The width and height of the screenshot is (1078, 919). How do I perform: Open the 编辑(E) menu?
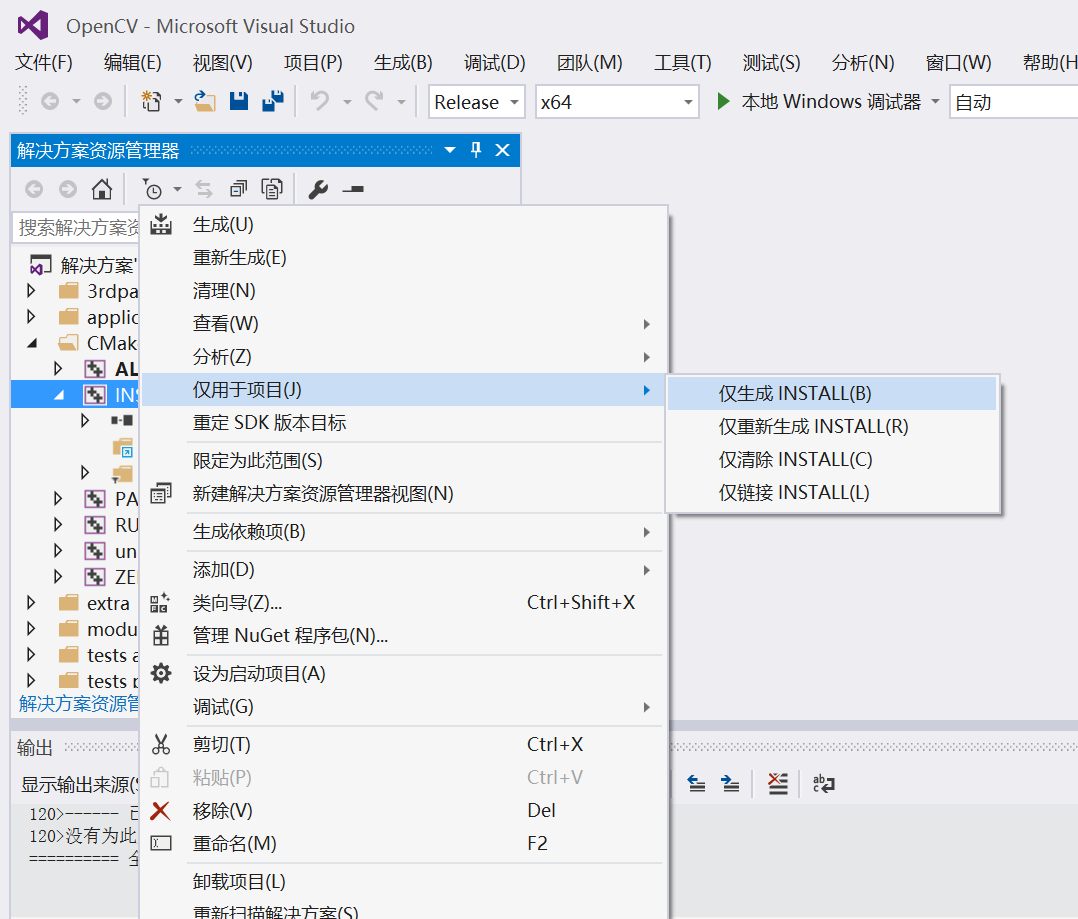(133, 63)
